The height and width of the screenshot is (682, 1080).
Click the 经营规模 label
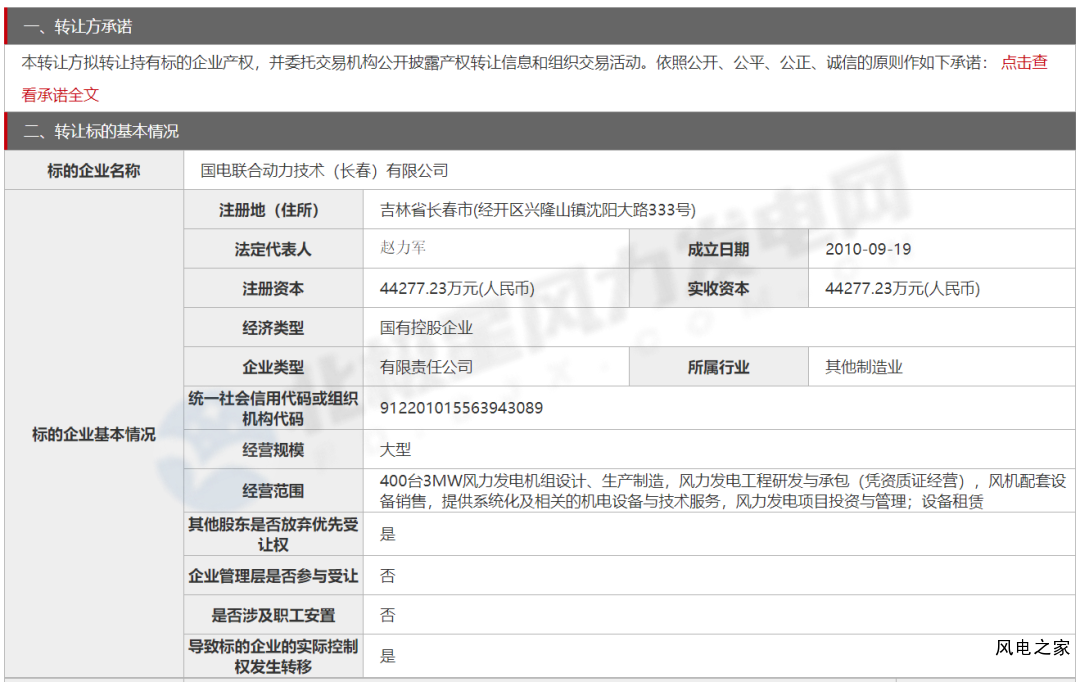273,450
